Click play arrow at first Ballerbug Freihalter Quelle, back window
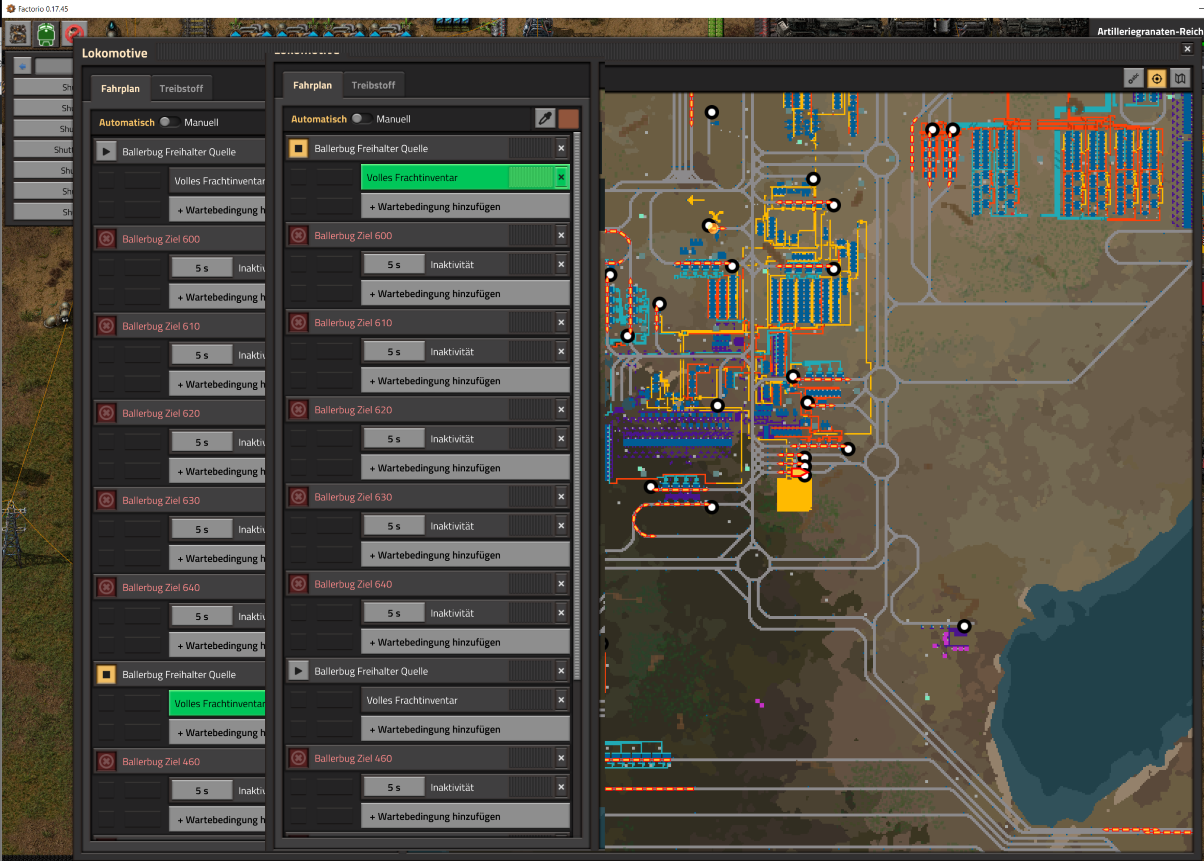Screen dimensions: 1204x861 coord(106,152)
